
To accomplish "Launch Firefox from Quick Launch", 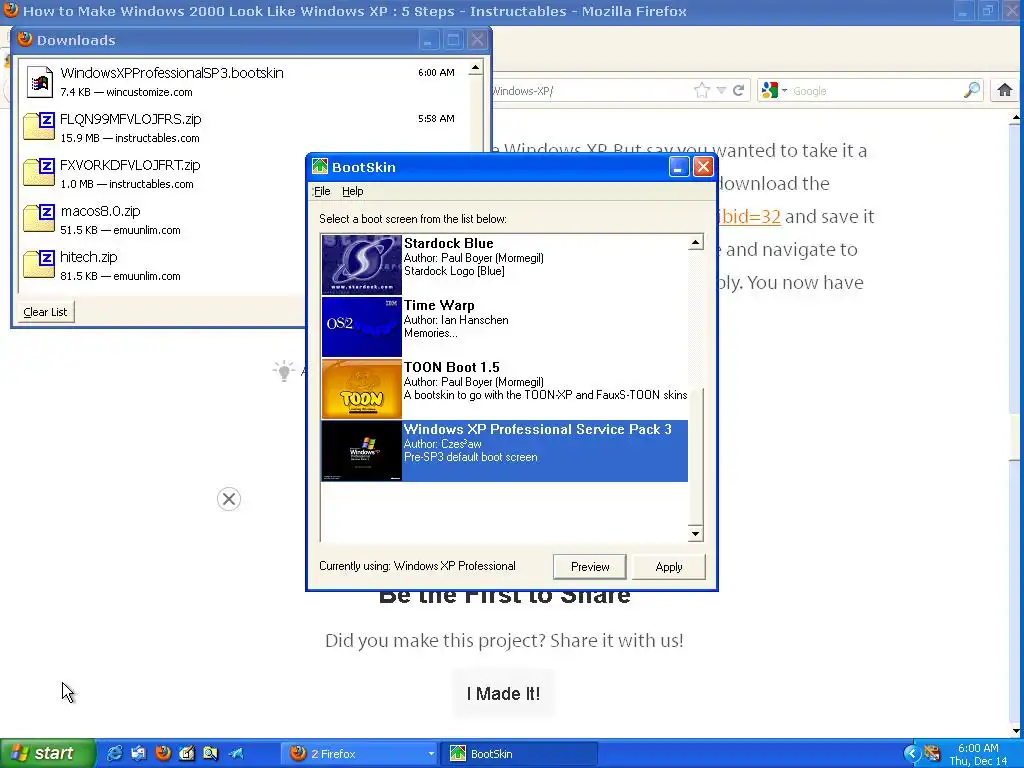I will (x=163, y=754).
